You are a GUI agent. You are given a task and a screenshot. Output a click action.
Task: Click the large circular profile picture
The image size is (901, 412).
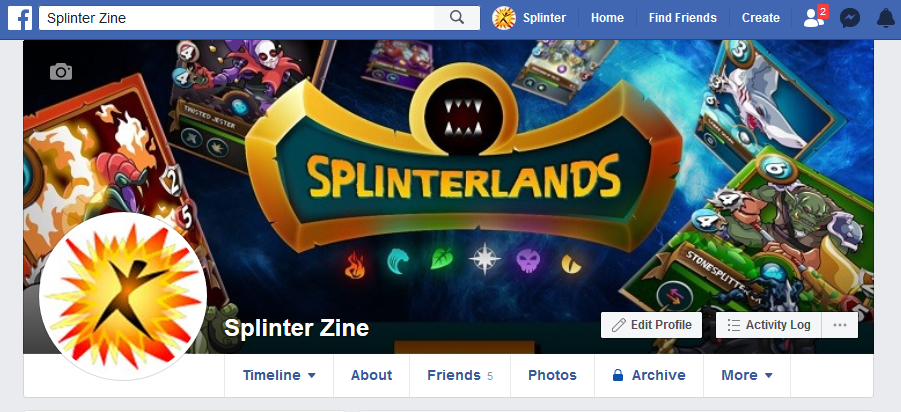click(x=123, y=296)
